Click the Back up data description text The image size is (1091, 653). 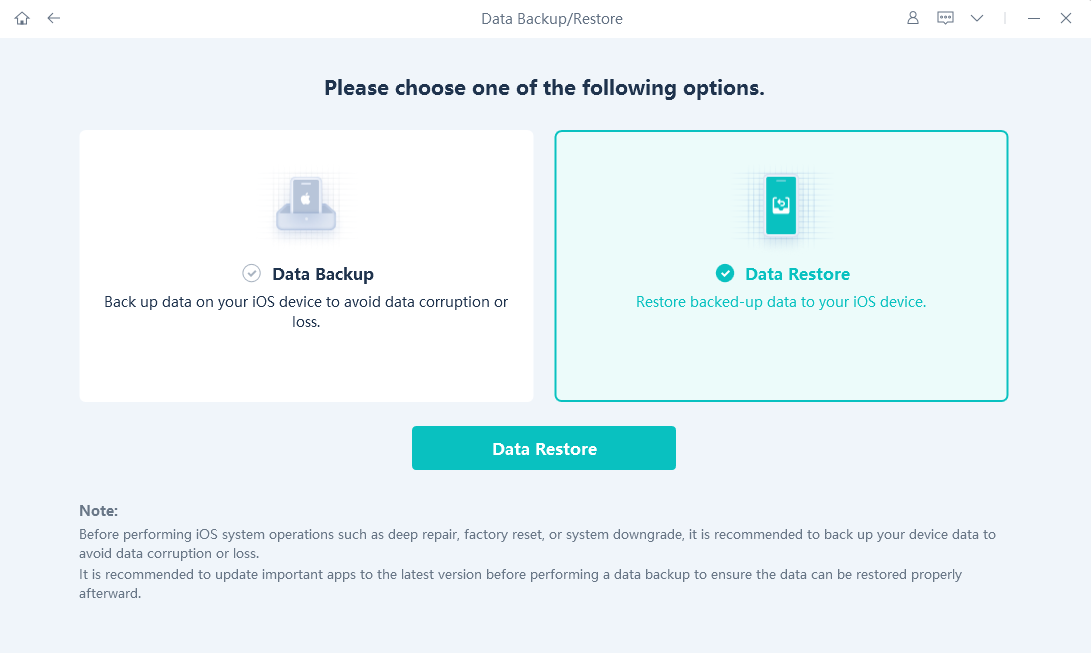[306, 312]
